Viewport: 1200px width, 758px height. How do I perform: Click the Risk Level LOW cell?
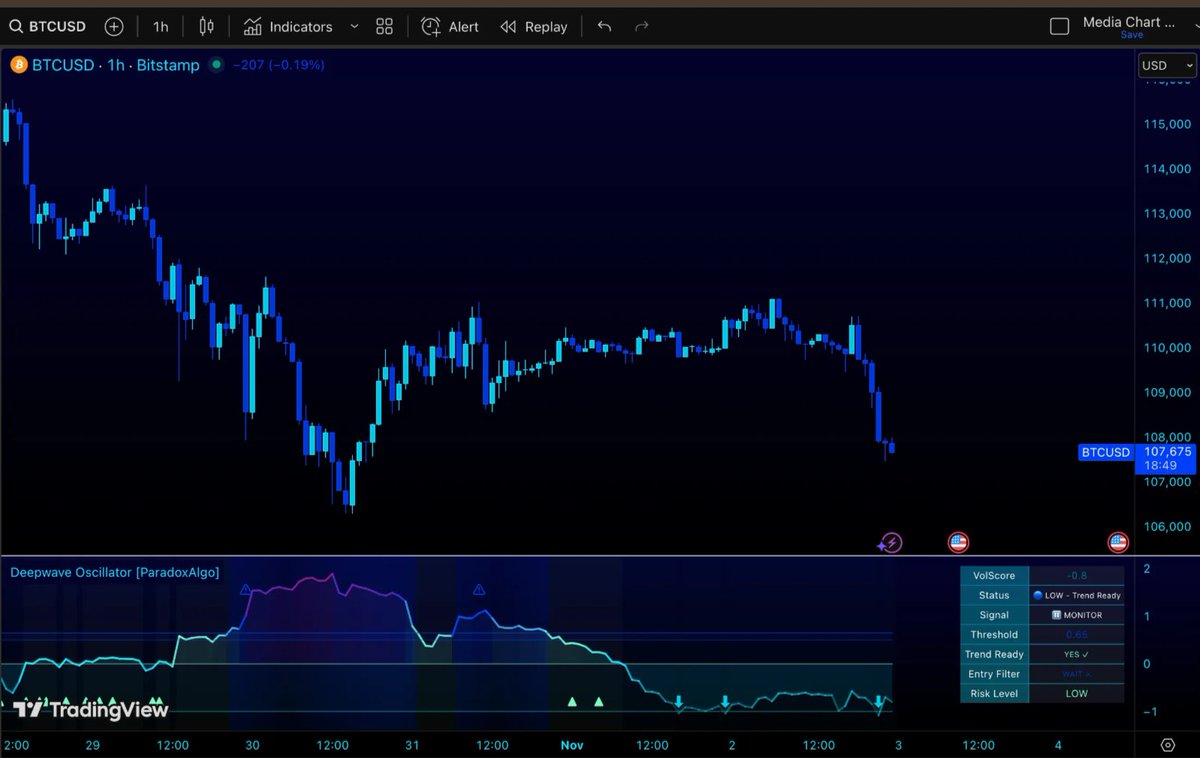tap(1076, 693)
